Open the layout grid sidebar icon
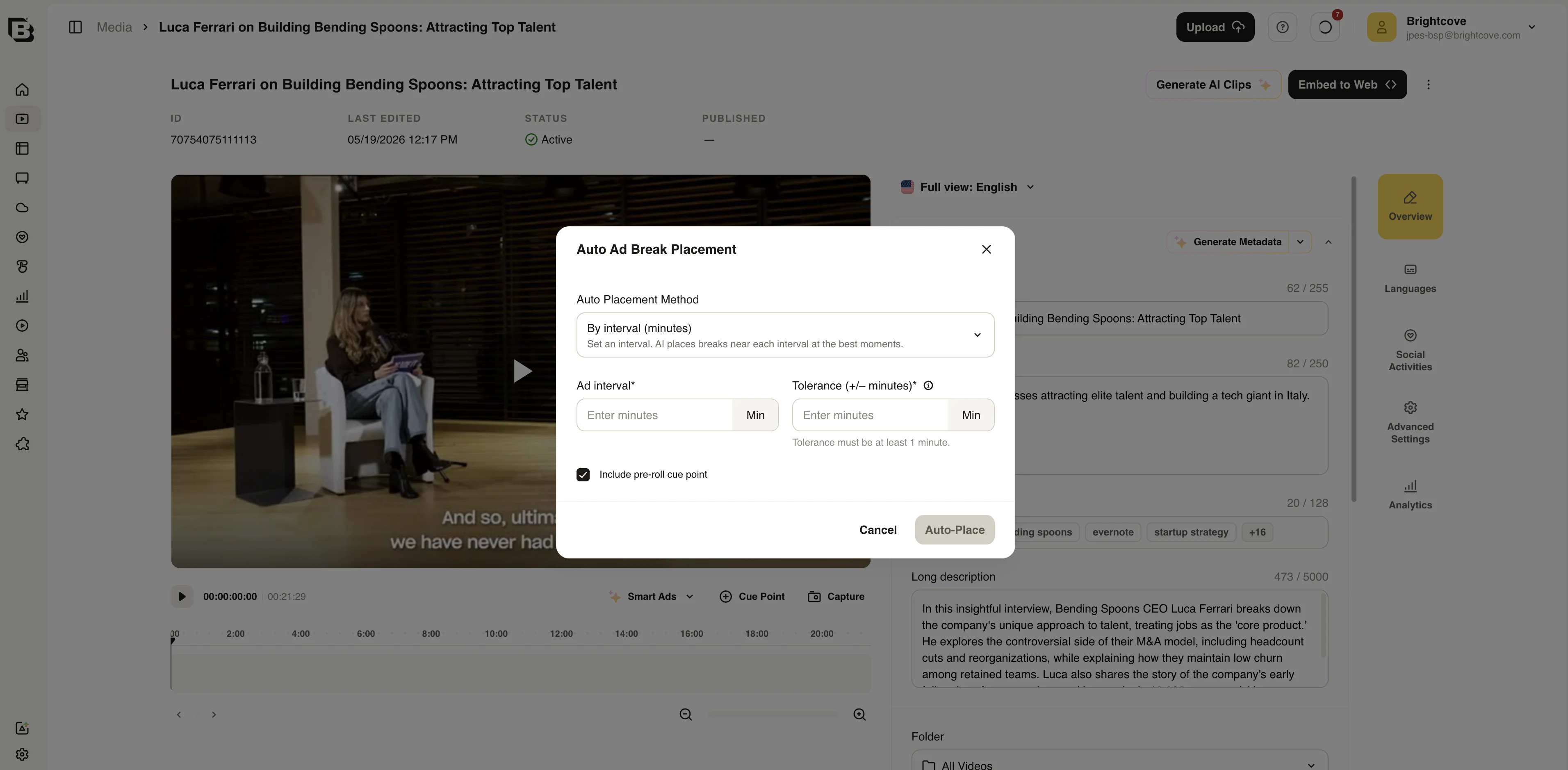1568x770 pixels. click(22, 148)
